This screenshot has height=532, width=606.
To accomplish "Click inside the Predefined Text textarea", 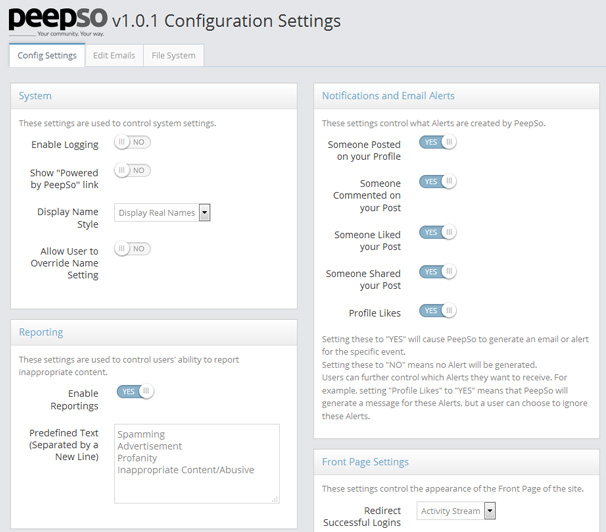I will pos(197,464).
